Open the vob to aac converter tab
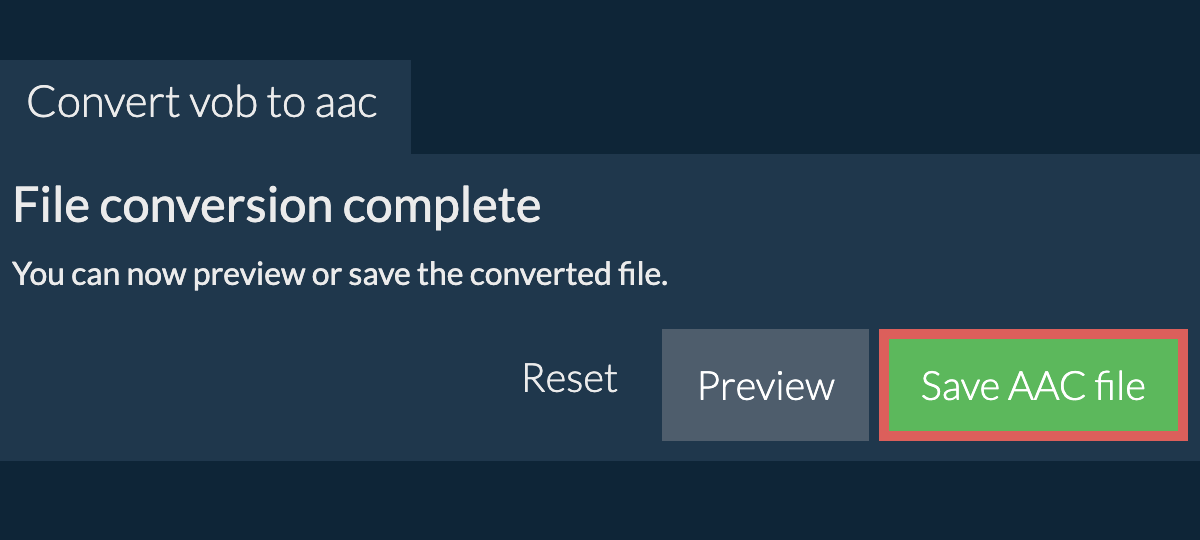The height and width of the screenshot is (540, 1200). (x=203, y=103)
